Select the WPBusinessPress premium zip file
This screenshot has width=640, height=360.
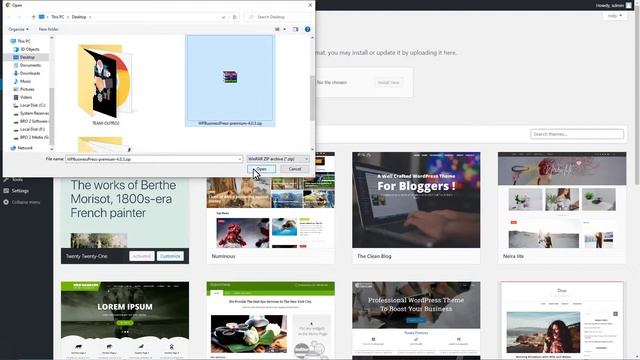point(230,81)
